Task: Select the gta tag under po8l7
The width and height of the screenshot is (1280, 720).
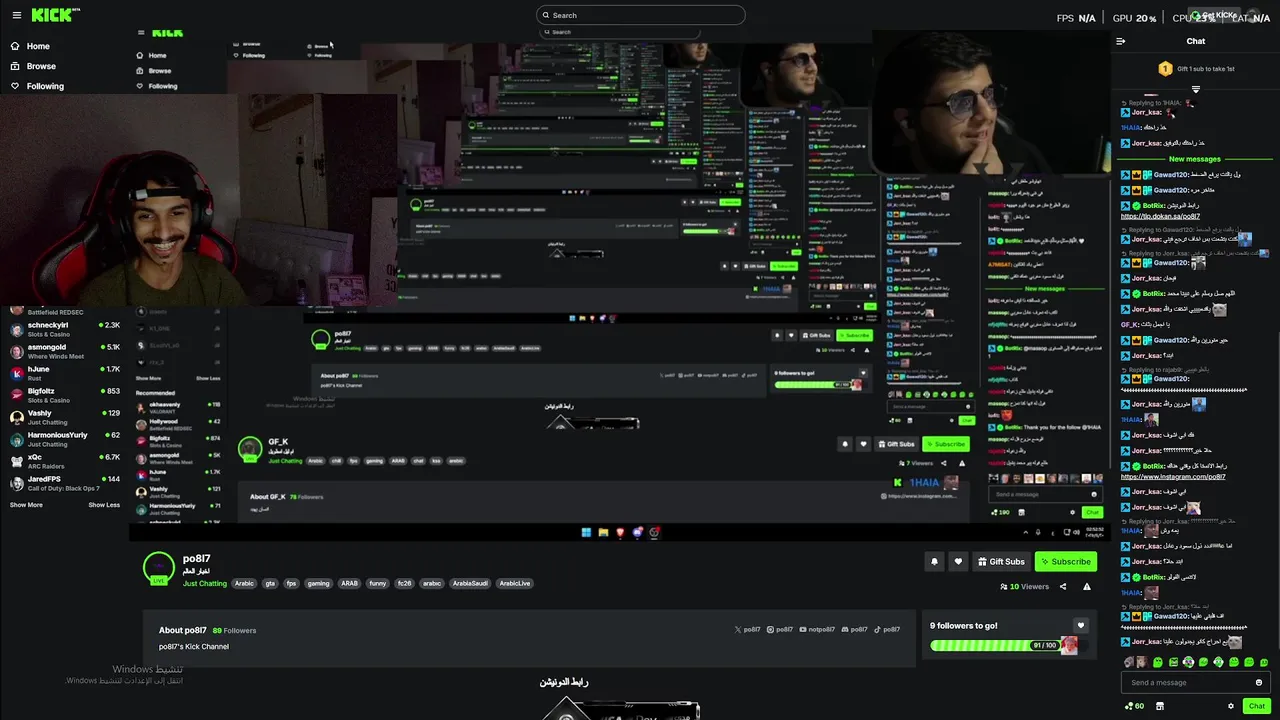Action: click(x=270, y=583)
